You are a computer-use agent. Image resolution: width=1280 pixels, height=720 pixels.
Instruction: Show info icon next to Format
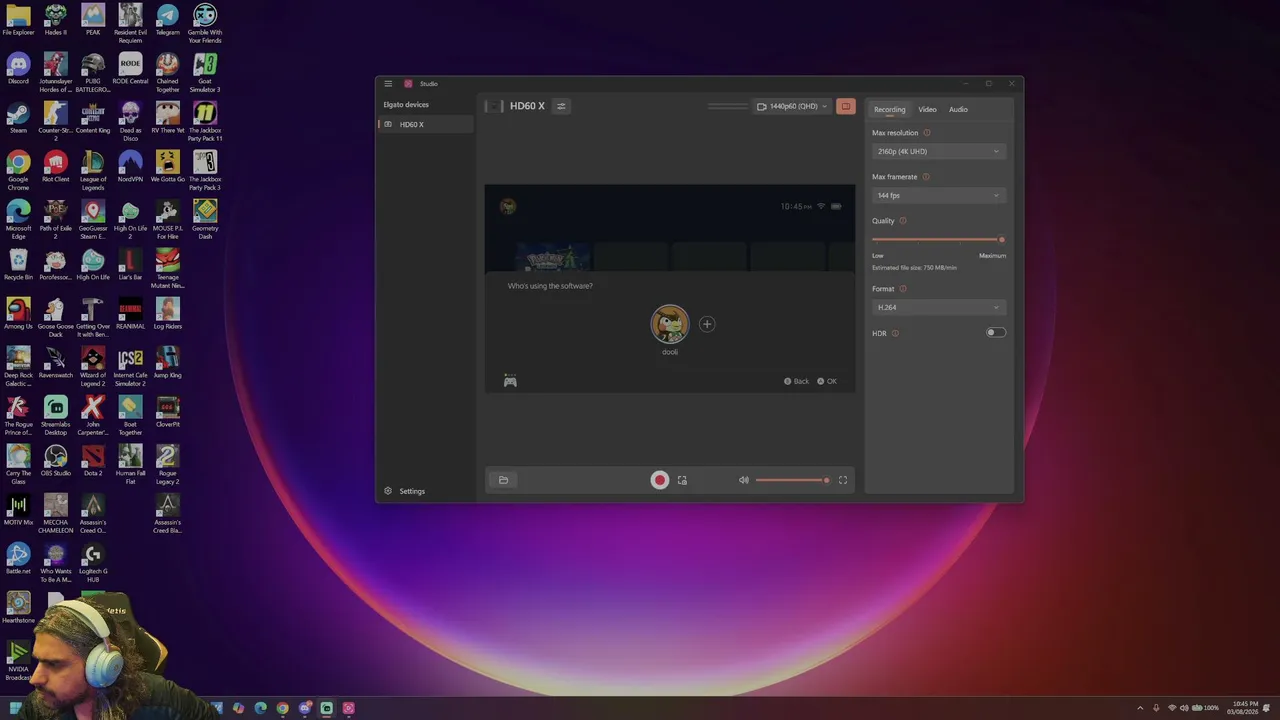click(903, 289)
